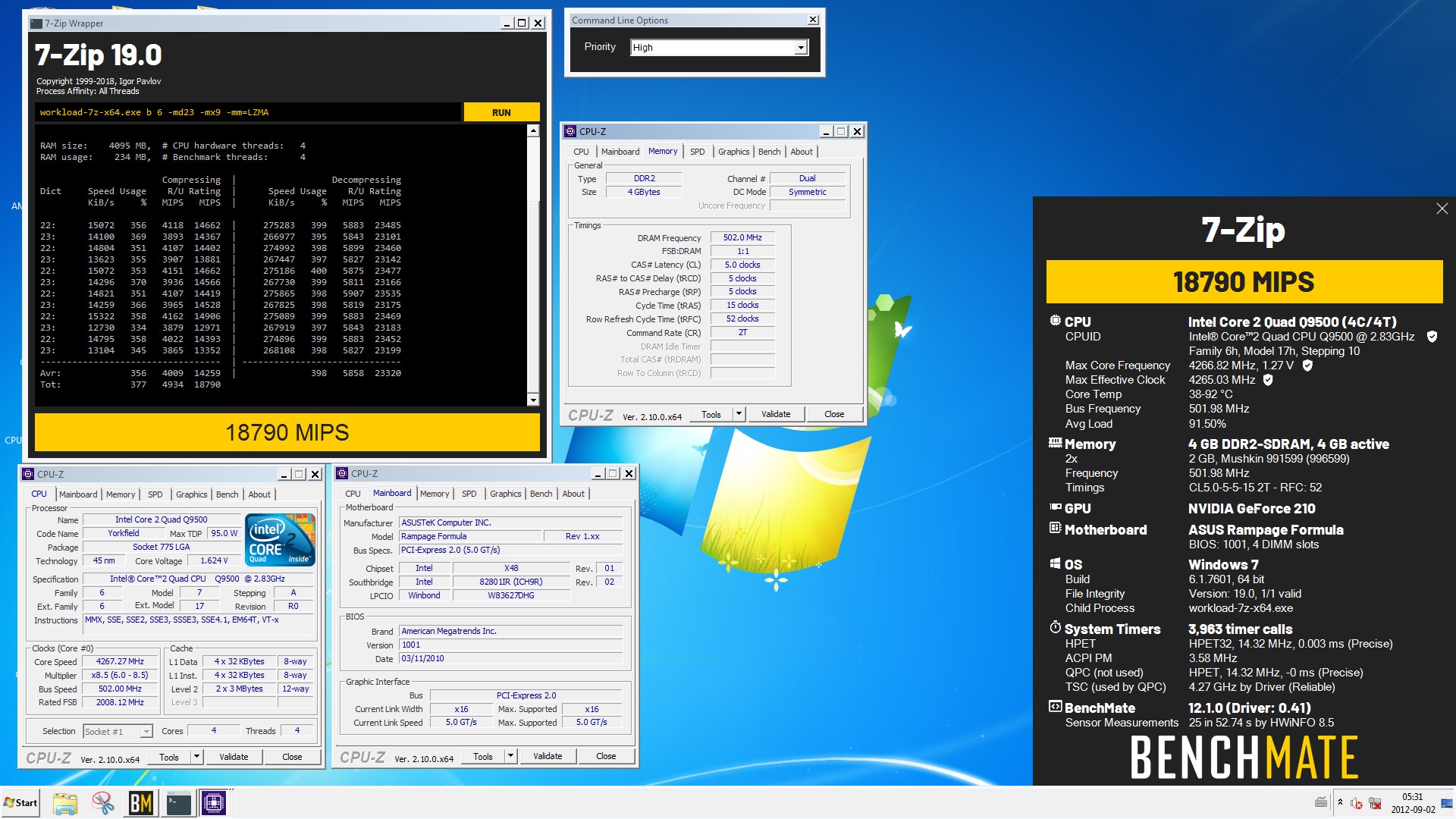Expand the Tools dropdown arrow in CPU-Z Mainboard window

(x=510, y=756)
